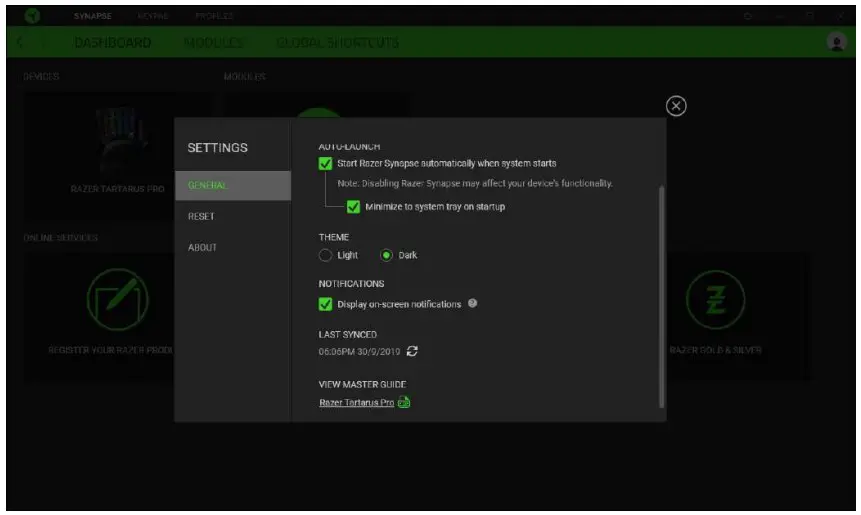
Task: Click the settings dialog vertical scrollbar
Action: tap(661, 296)
